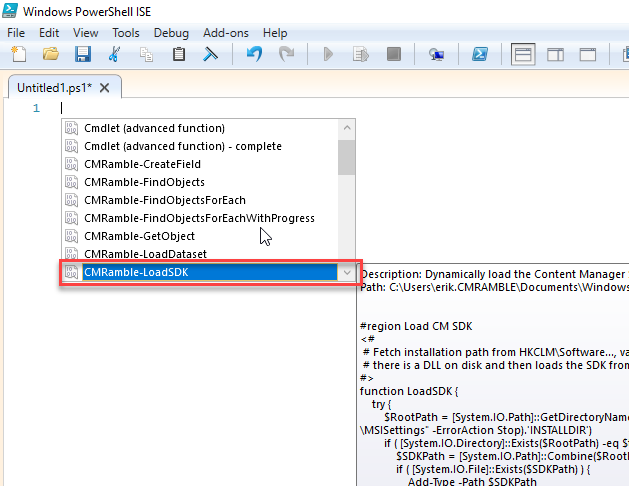
Task: Save the script with floppy disk icon
Action: [83, 54]
